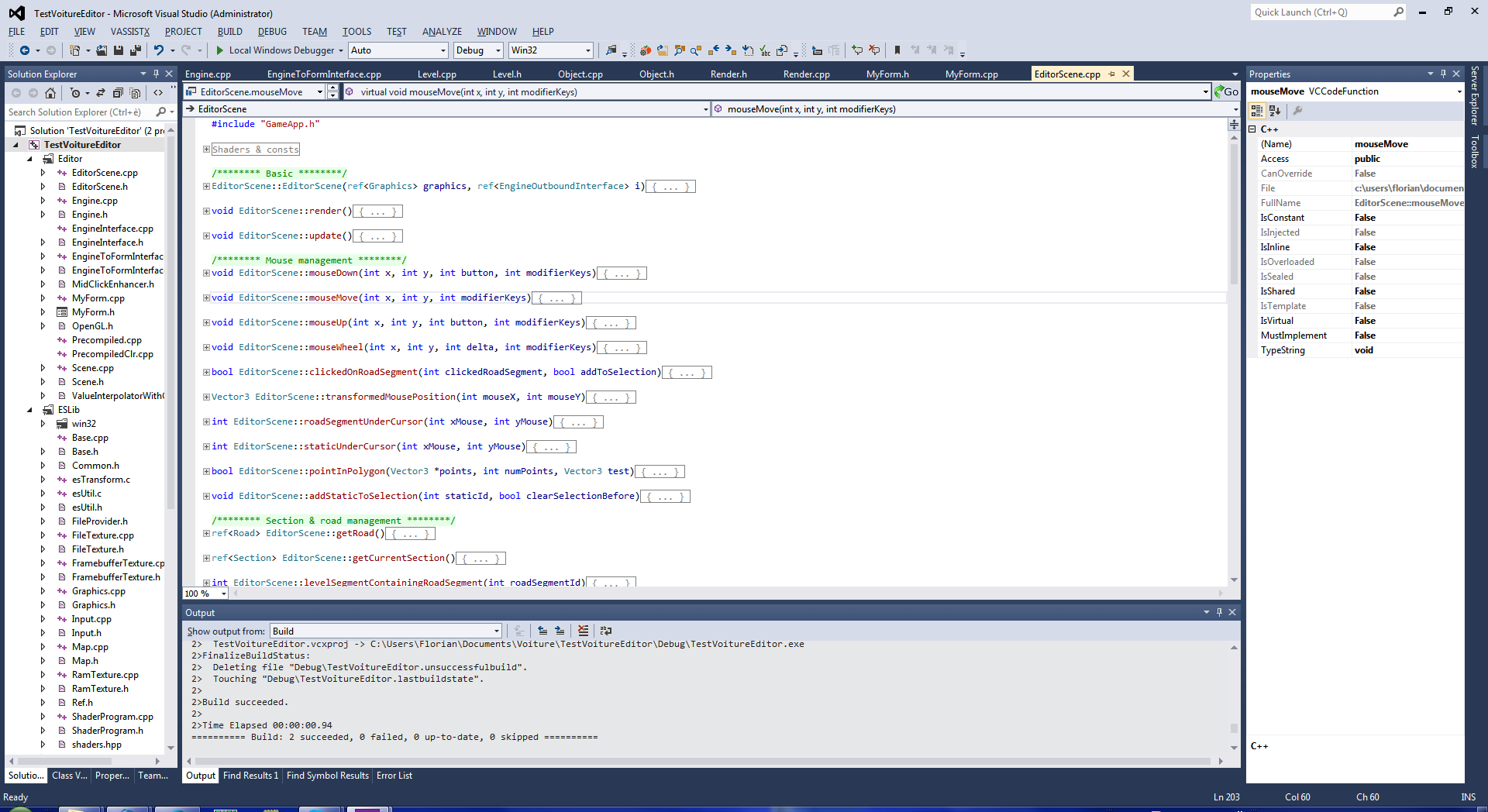Click the Search Solution Explorer field
The height and width of the screenshot is (812, 1488).
click(x=81, y=112)
